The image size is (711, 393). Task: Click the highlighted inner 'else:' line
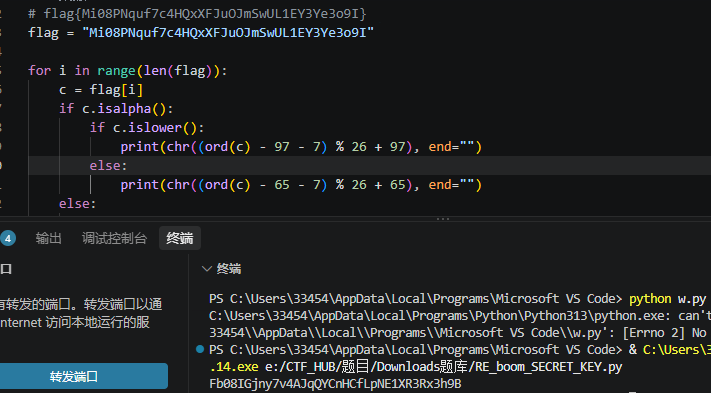tap(108, 166)
